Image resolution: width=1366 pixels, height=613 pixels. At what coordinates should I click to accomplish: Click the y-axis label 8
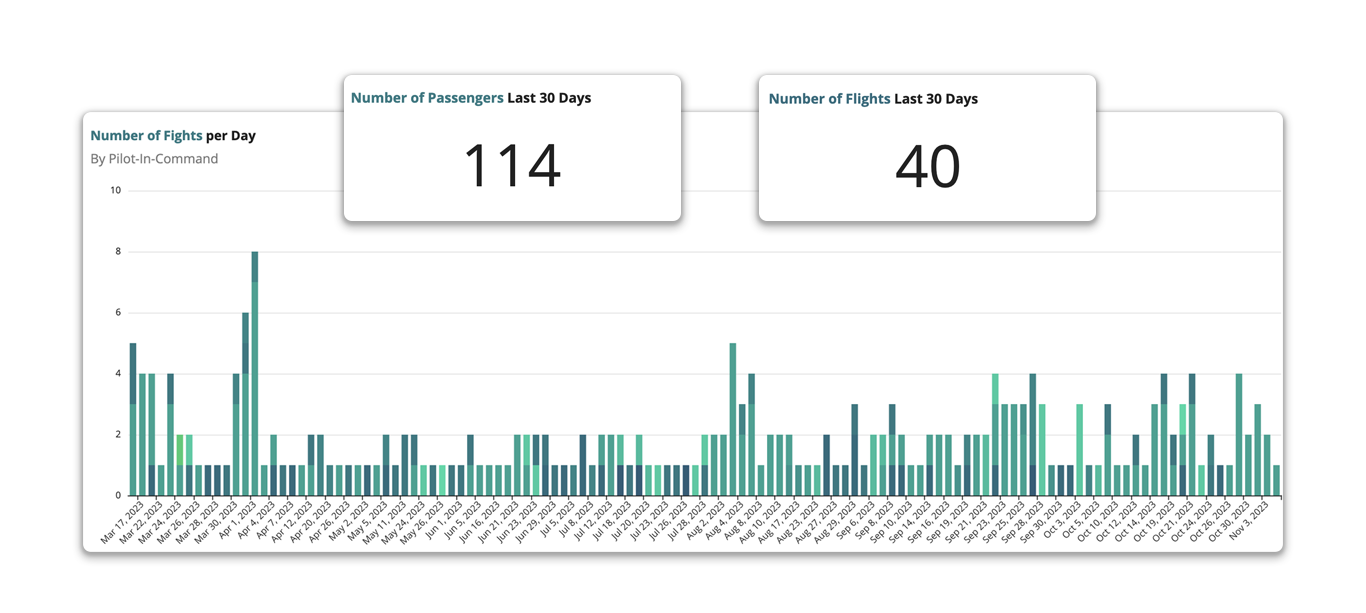(x=118, y=251)
